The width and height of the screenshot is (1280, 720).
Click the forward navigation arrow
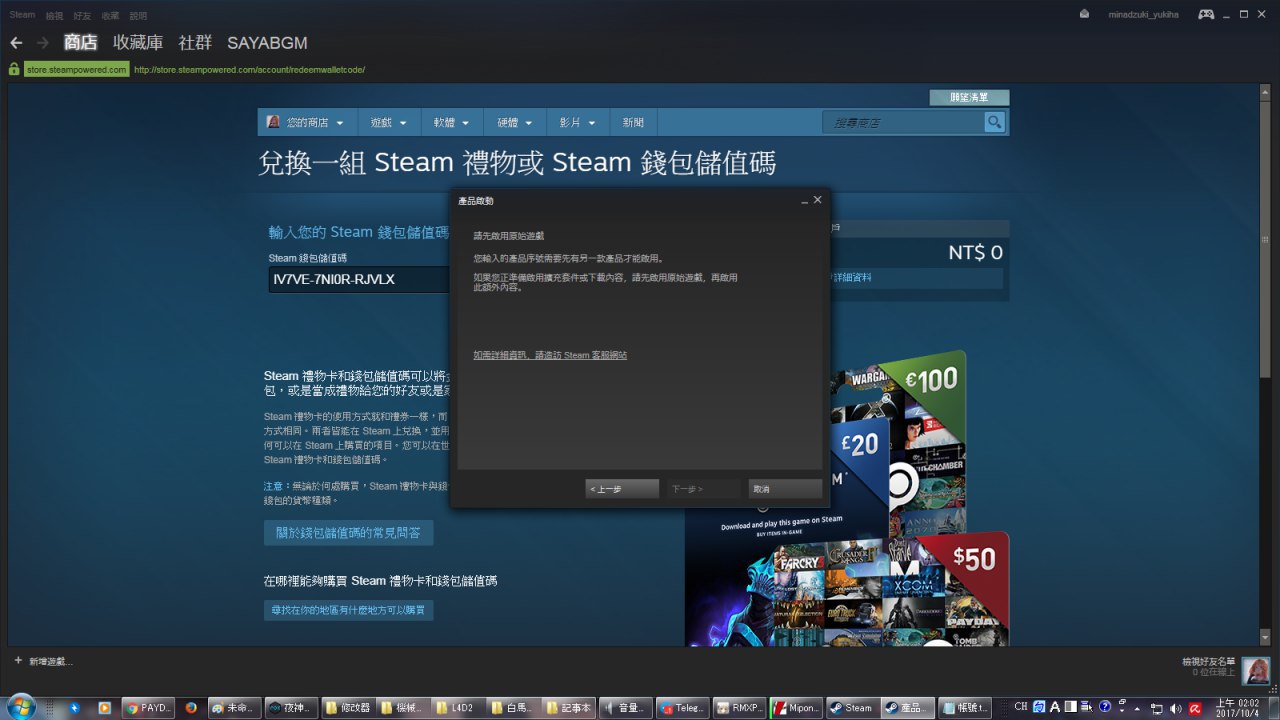point(43,43)
